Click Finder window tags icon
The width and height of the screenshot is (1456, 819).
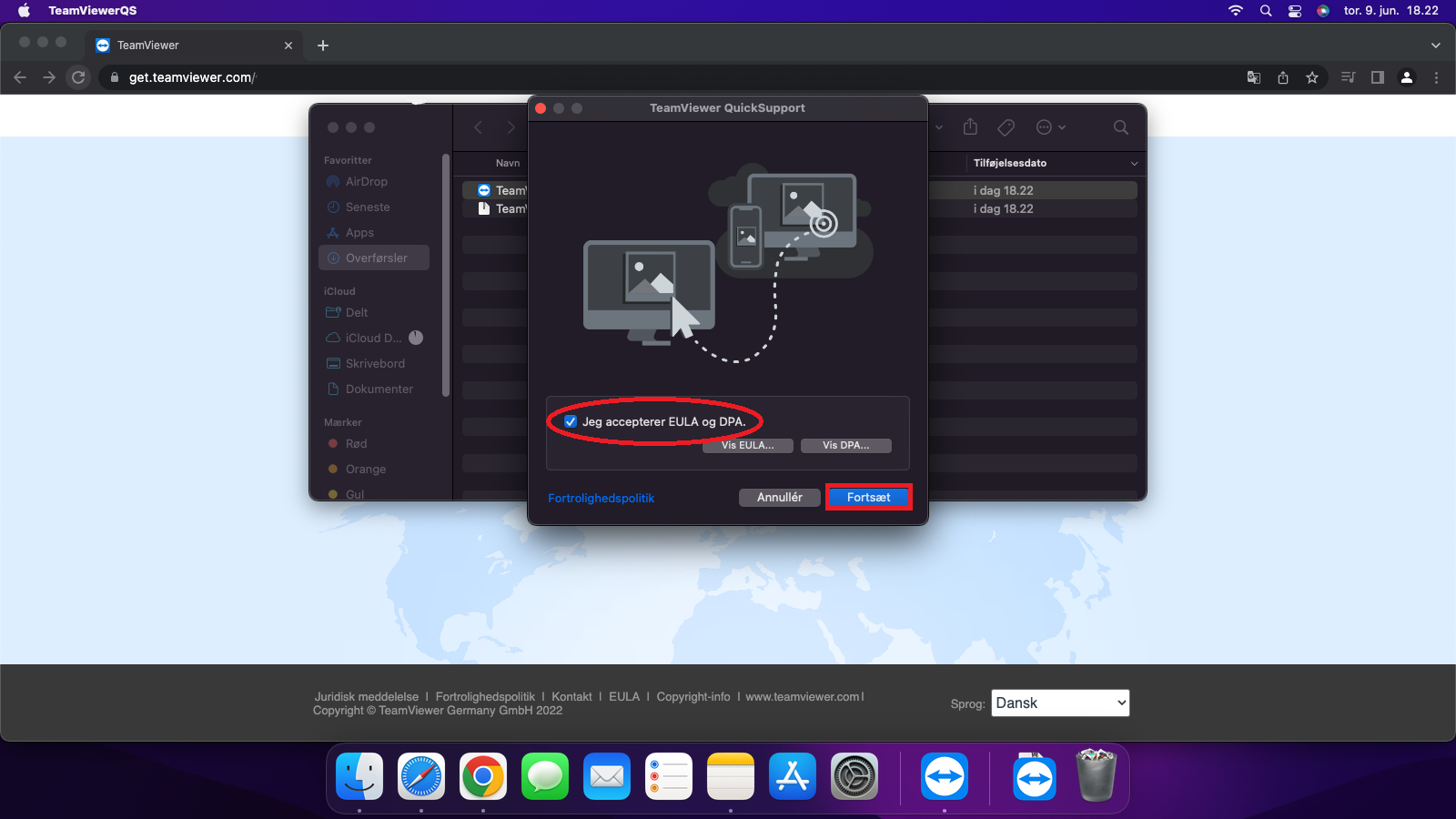(1006, 127)
